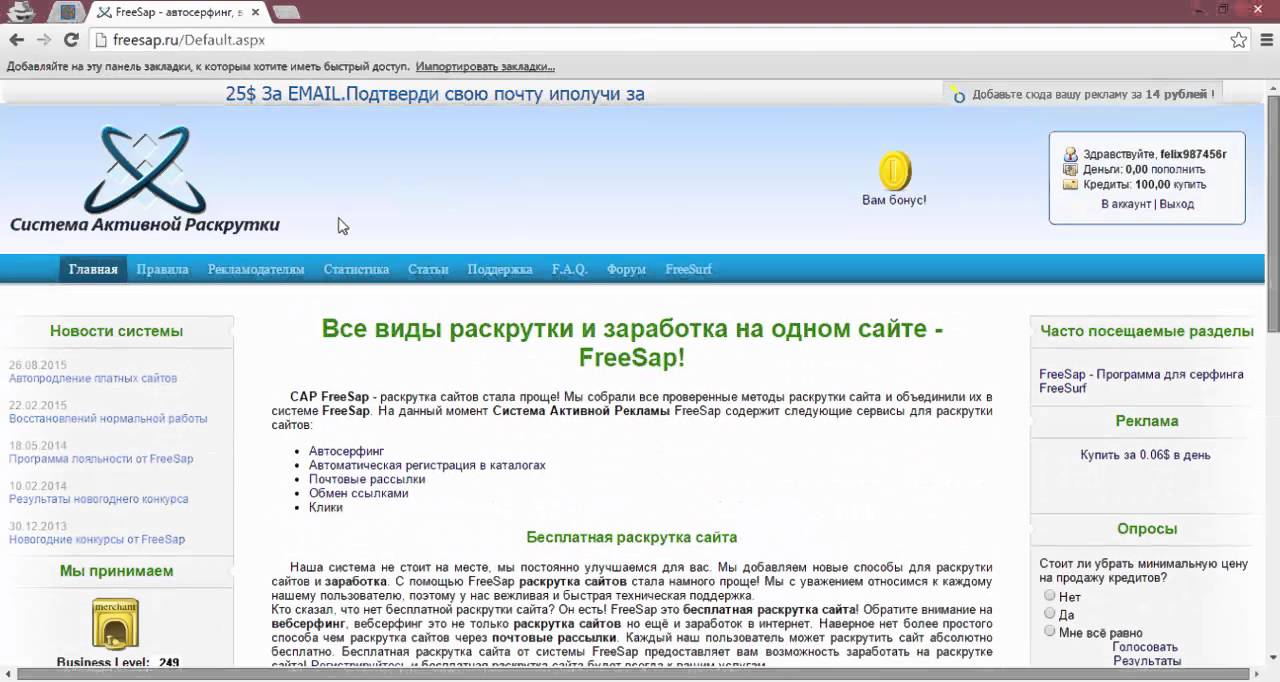This screenshot has height=682, width=1280.
Task: Open the Рекламодателям menu item
Action: click(x=256, y=269)
